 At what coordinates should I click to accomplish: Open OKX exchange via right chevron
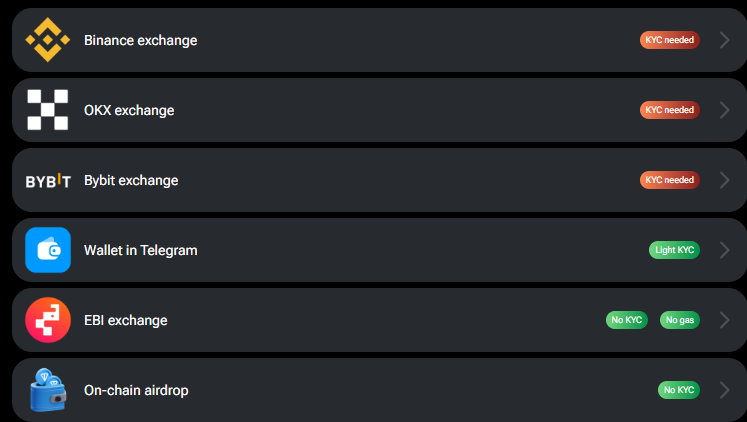point(725,110)
